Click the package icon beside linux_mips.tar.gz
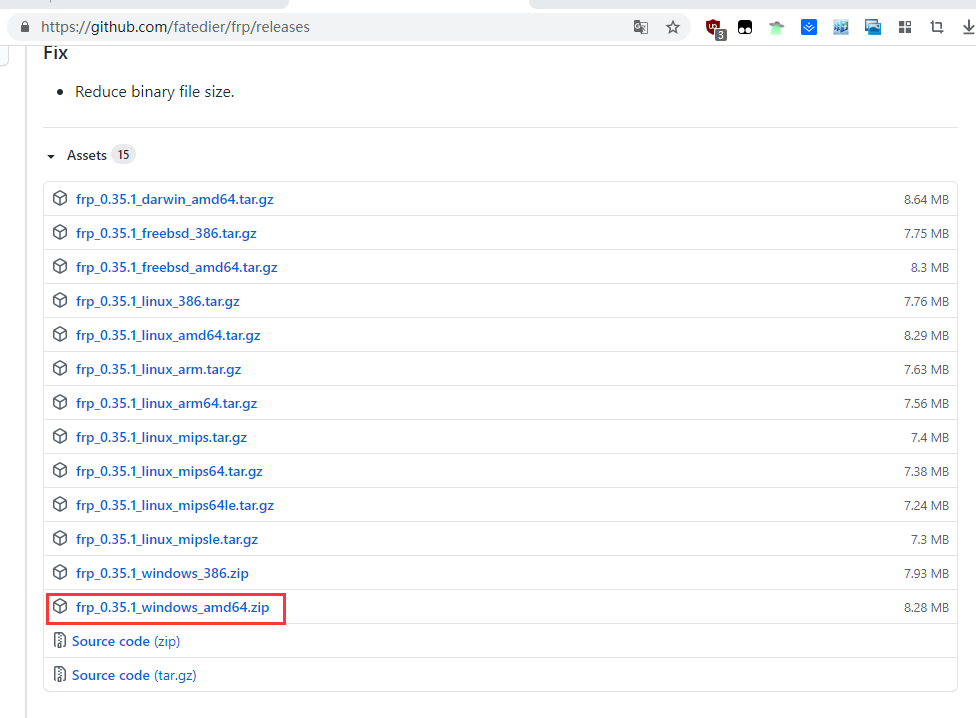 tap(60, 436)
